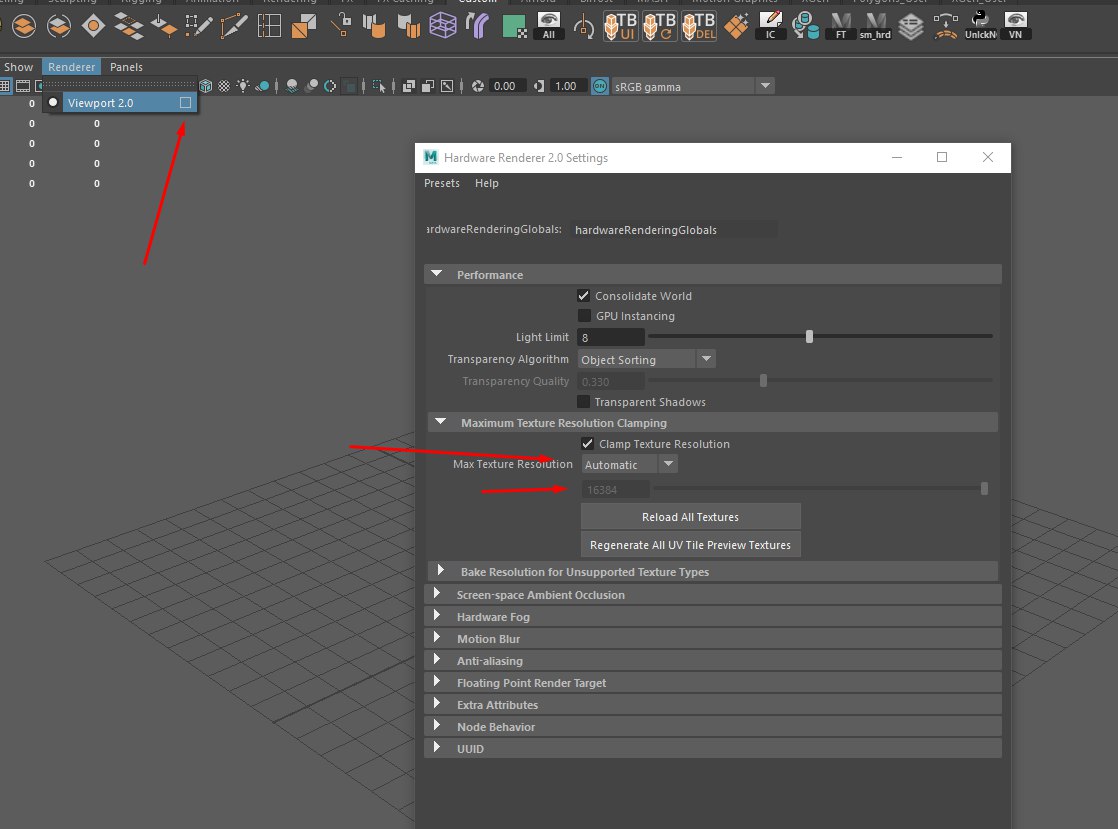Enable the Transparent Shadows checkbox
The width and height of the screenshot is (1118, 829).
click(x=583, y=402)
